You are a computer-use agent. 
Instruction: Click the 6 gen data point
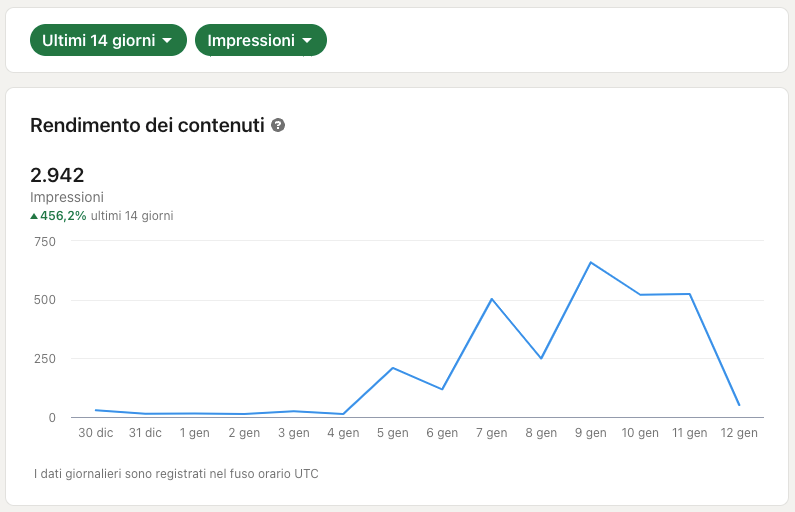point(442,389)
